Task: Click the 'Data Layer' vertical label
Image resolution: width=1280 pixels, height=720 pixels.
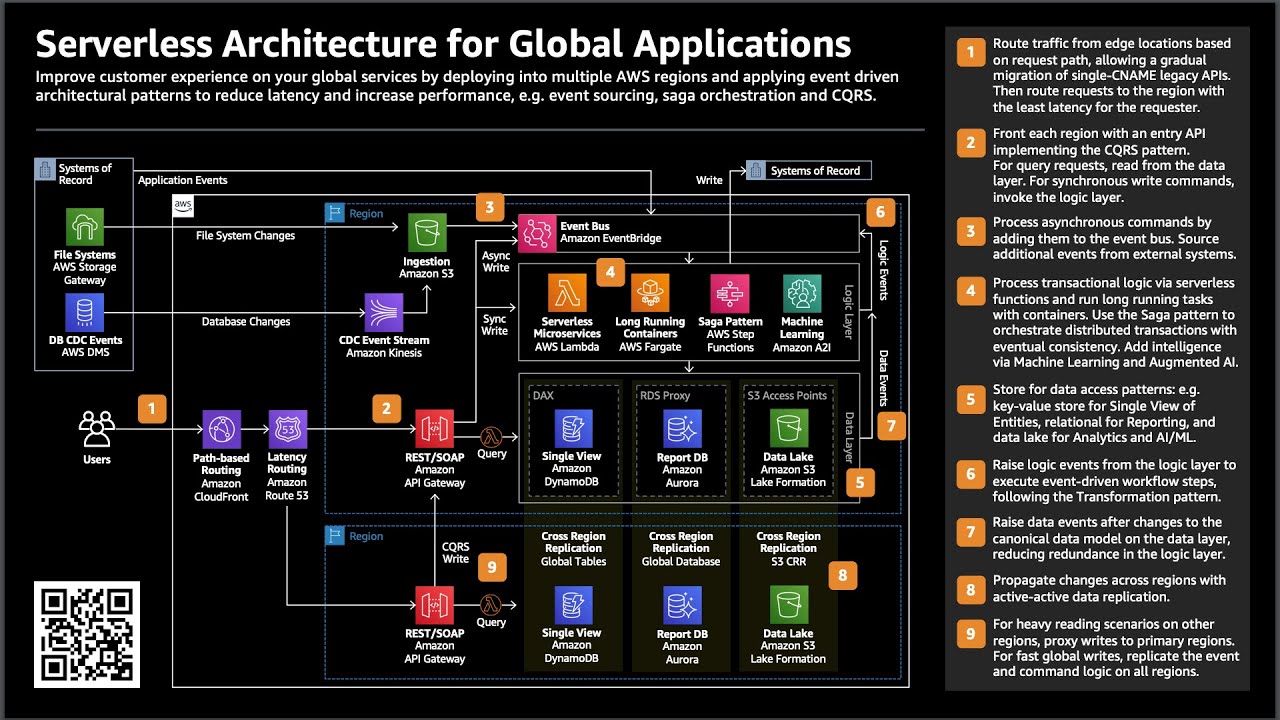Action: pos(850,437)
